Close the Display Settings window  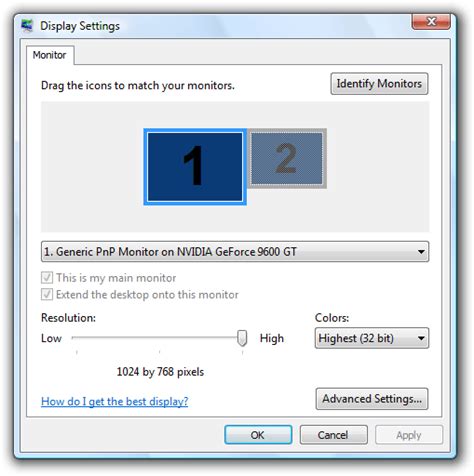(431, 22)
